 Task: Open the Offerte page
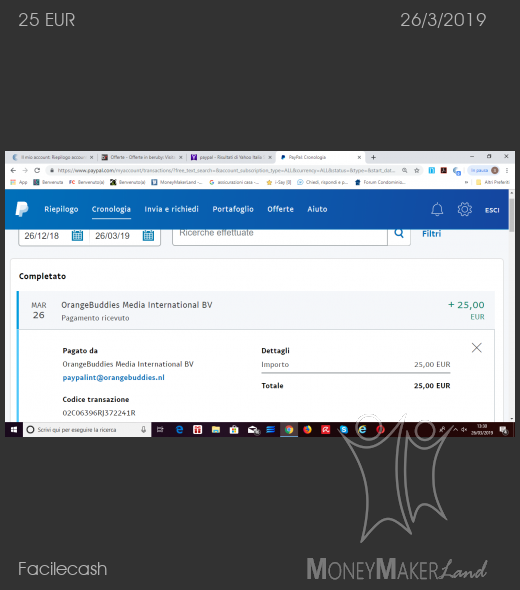point(280,209)
